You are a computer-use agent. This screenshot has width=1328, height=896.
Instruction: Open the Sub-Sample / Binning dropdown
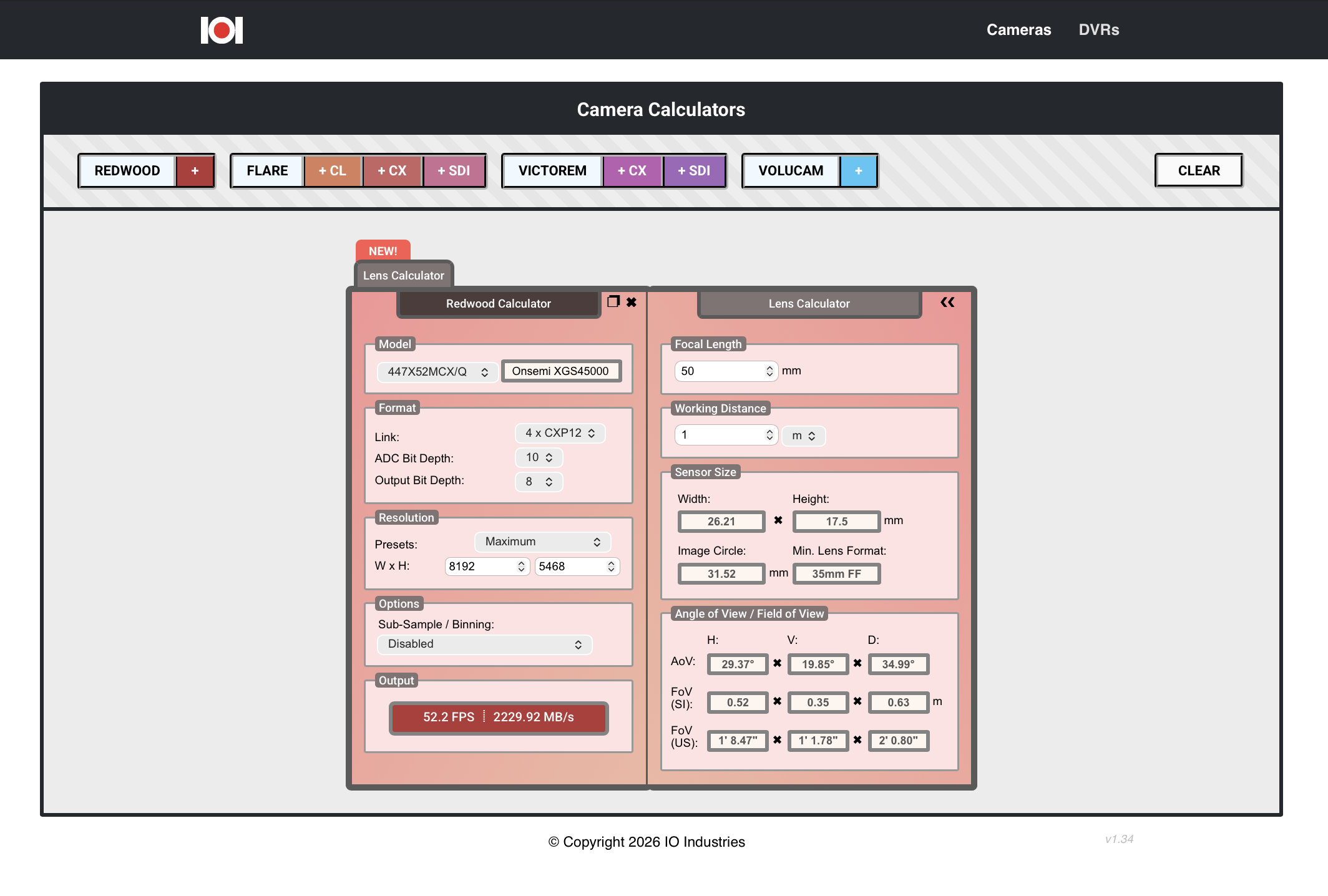[x=484, y=644]
